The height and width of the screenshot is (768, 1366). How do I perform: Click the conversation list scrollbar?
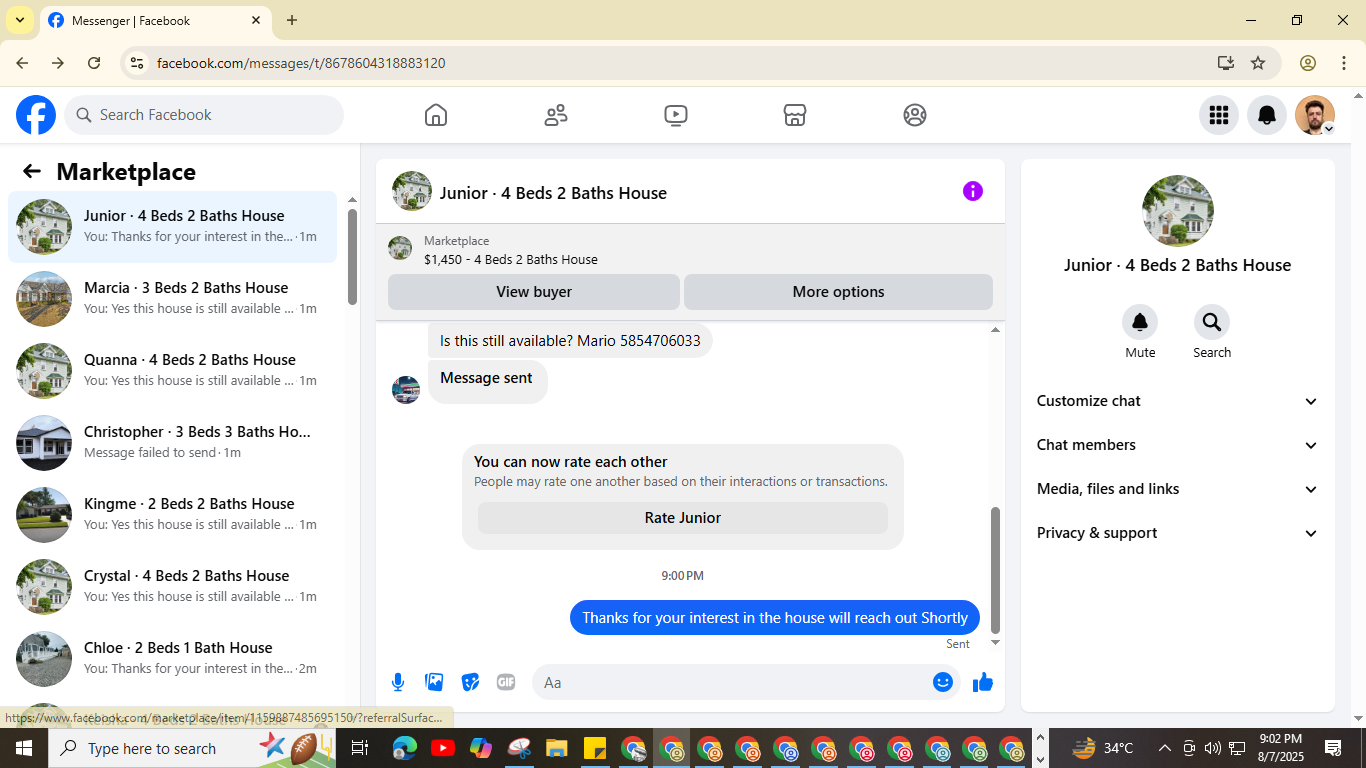coord(352,256)
